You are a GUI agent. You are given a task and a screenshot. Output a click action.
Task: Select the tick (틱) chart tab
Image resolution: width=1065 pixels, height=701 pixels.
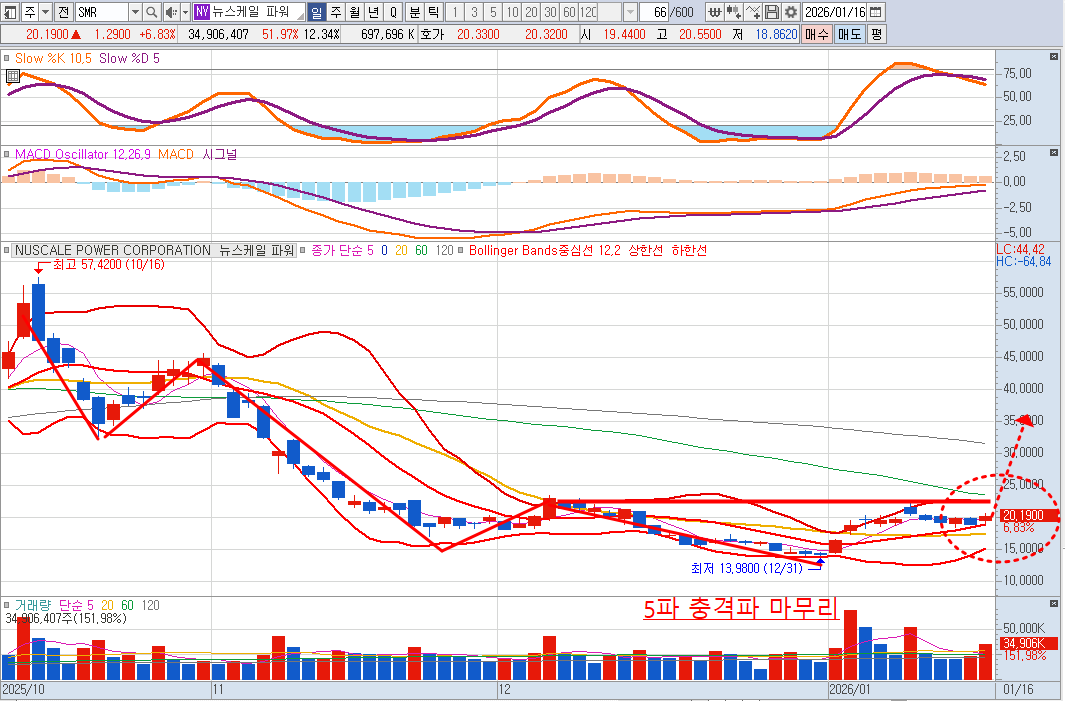click(432, 12)
